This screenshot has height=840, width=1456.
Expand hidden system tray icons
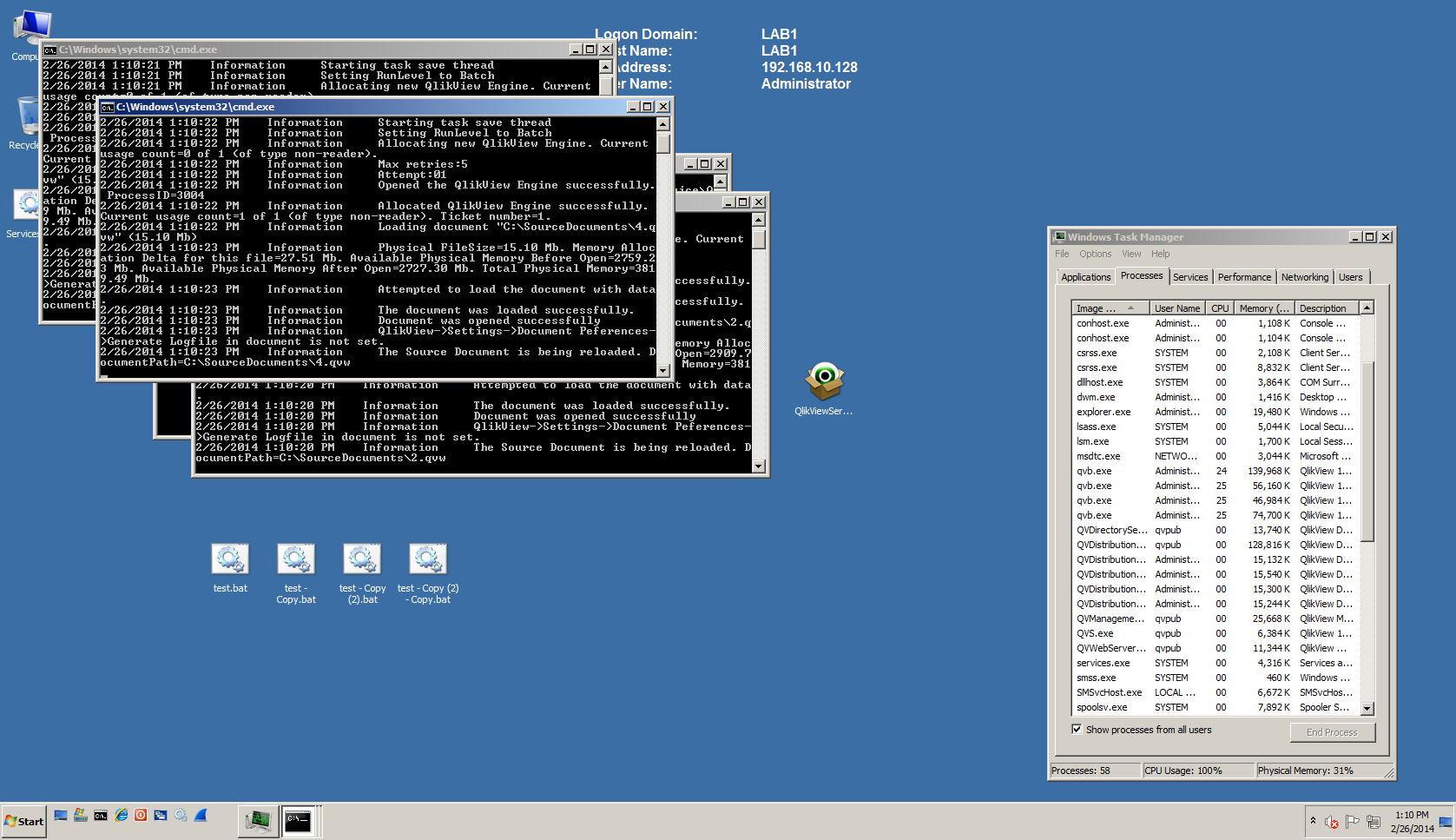tap(1313, 821)
